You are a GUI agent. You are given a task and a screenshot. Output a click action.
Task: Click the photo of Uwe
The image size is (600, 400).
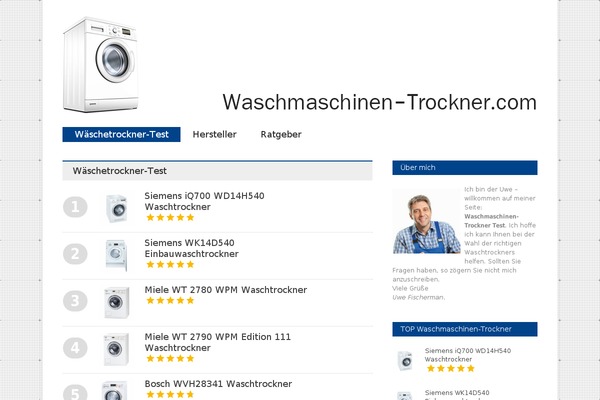[426, 221]
